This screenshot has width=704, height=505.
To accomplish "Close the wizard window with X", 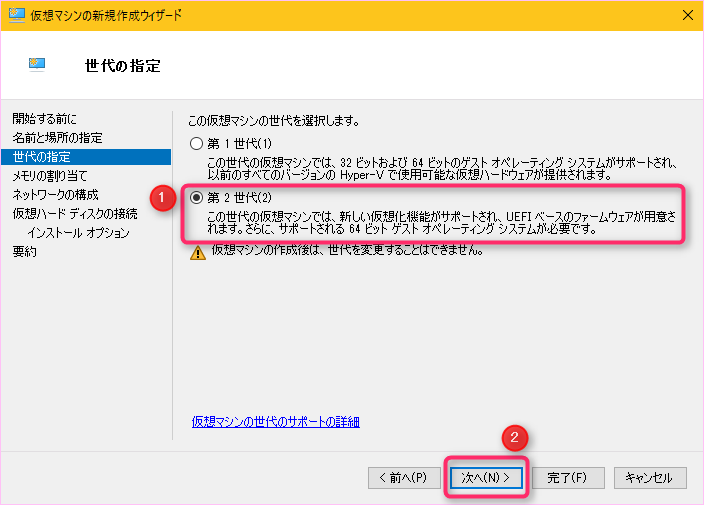I will pos(687,15).
